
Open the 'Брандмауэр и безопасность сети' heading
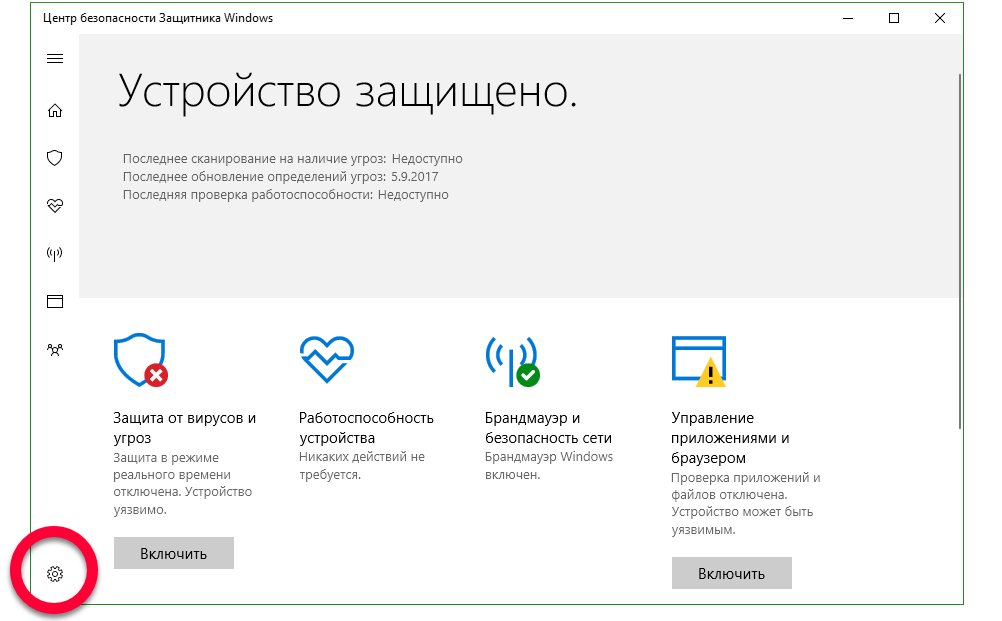click(x=548, y=428)
